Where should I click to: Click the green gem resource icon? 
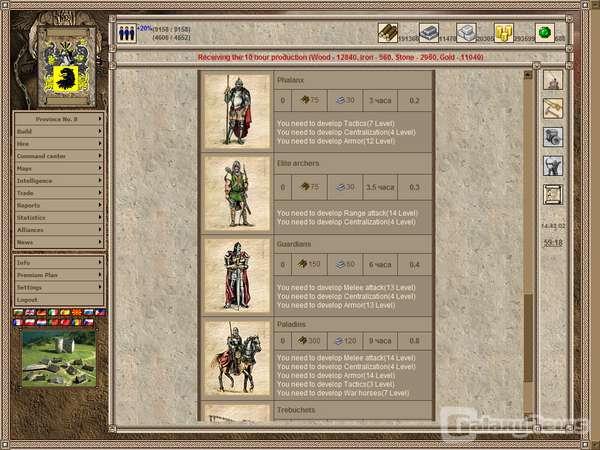coord(545,33)
